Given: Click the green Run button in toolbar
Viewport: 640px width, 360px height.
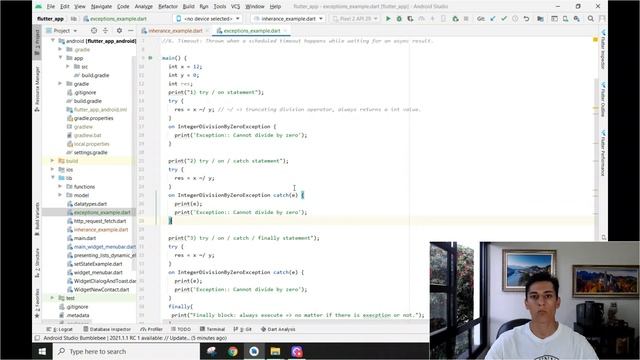Looking at the screenshot, I should [388, 19].
